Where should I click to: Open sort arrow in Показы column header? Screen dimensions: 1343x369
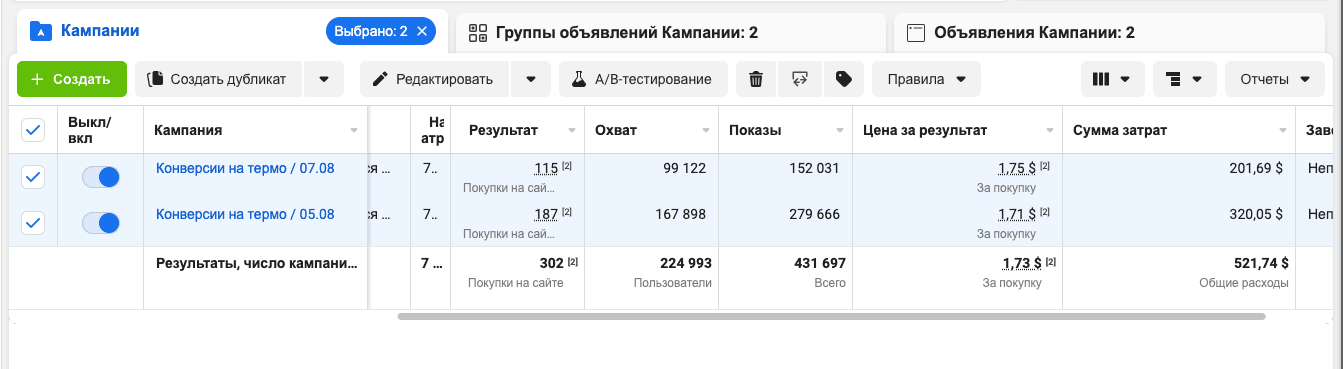(840, 131)
